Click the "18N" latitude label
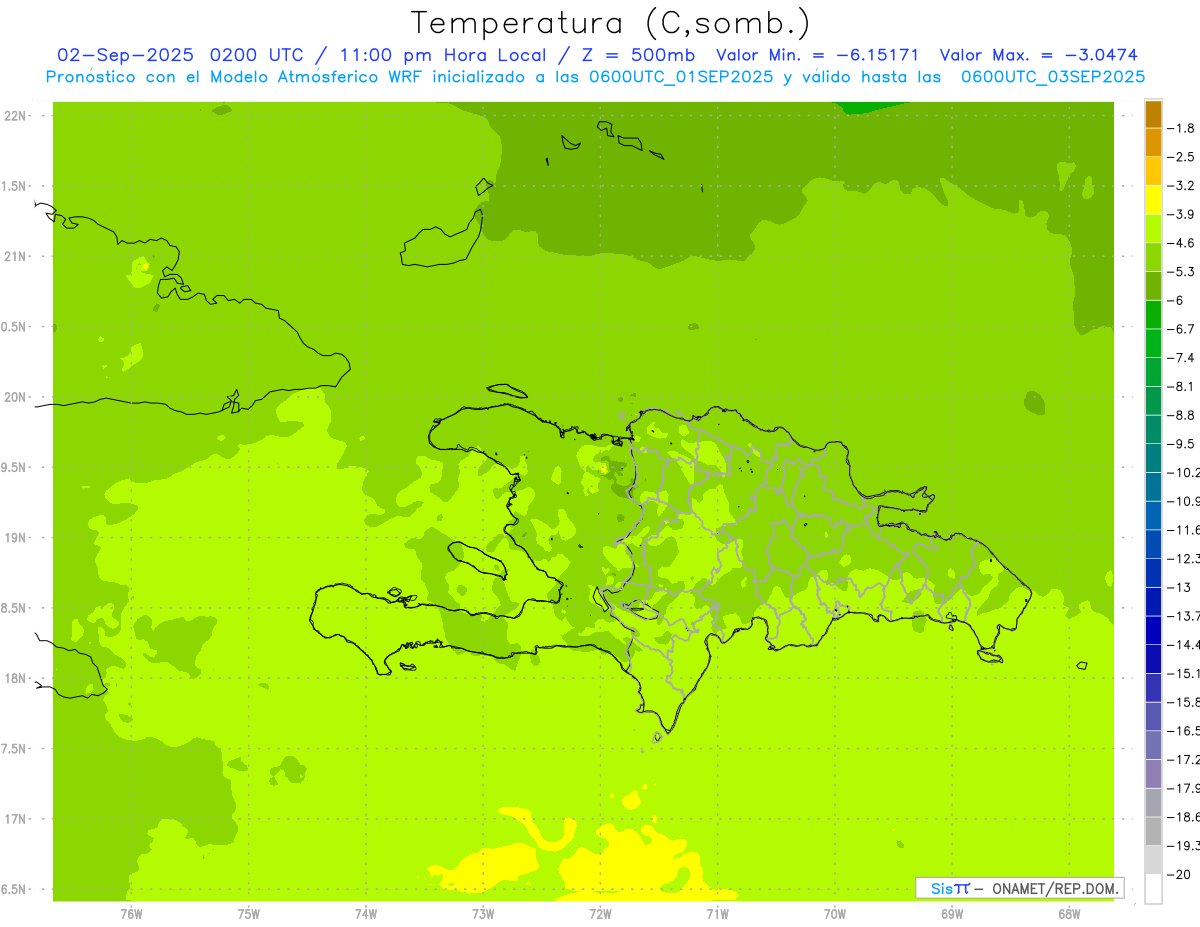The height and width of the screenshot is (927, 1200). point(16,678)
